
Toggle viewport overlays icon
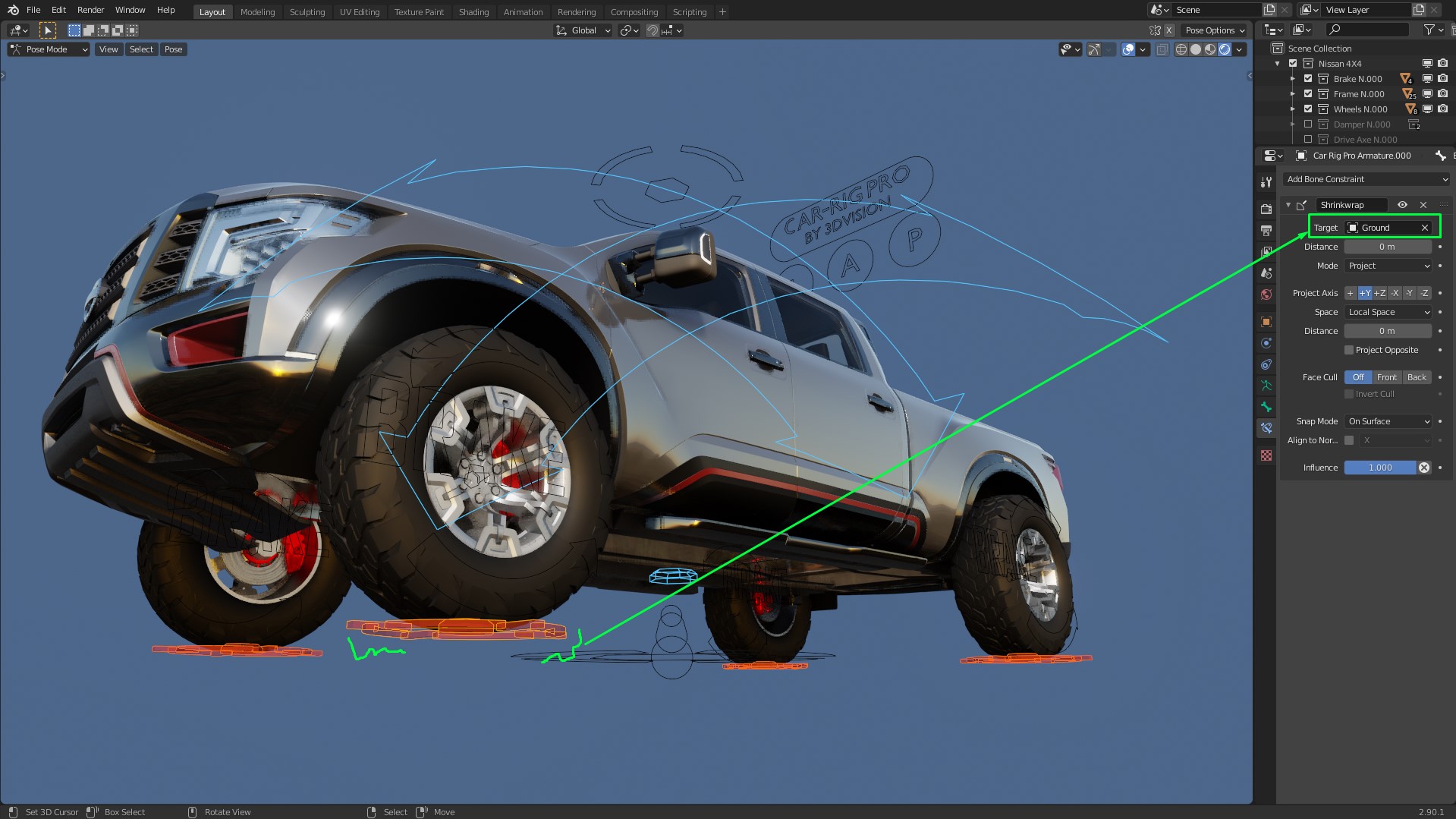point(1128,49)
